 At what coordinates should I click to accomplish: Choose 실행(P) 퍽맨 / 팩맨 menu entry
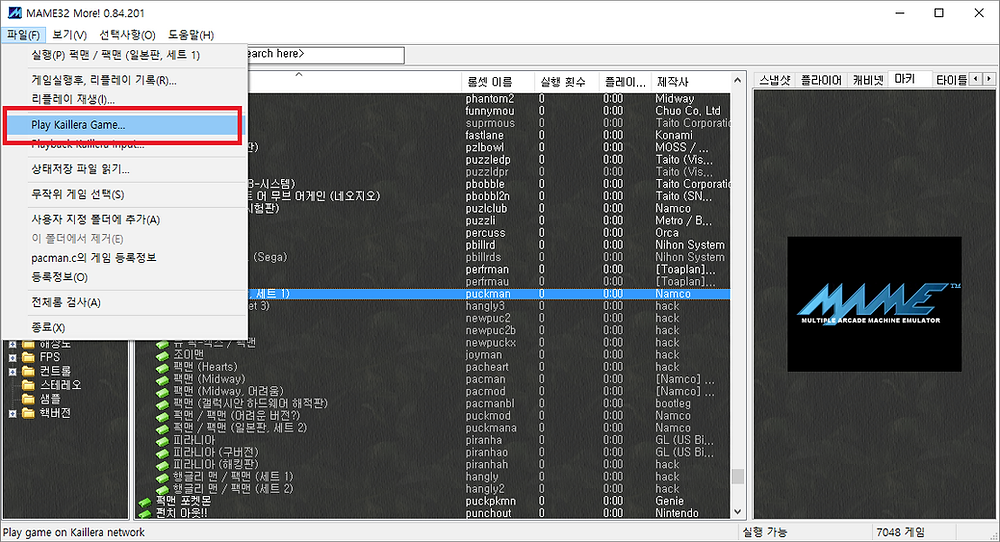coord(124,55)
